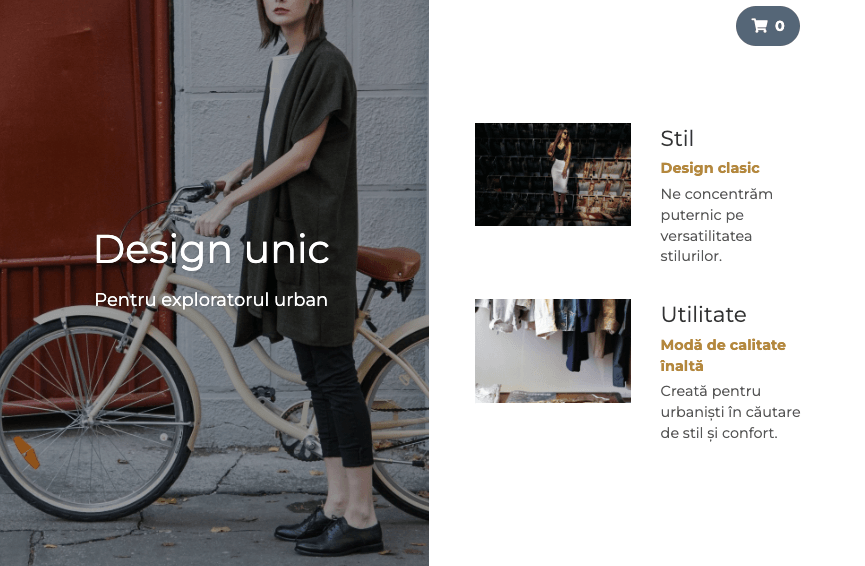Click the Utilitate heading

pos(703,314)
